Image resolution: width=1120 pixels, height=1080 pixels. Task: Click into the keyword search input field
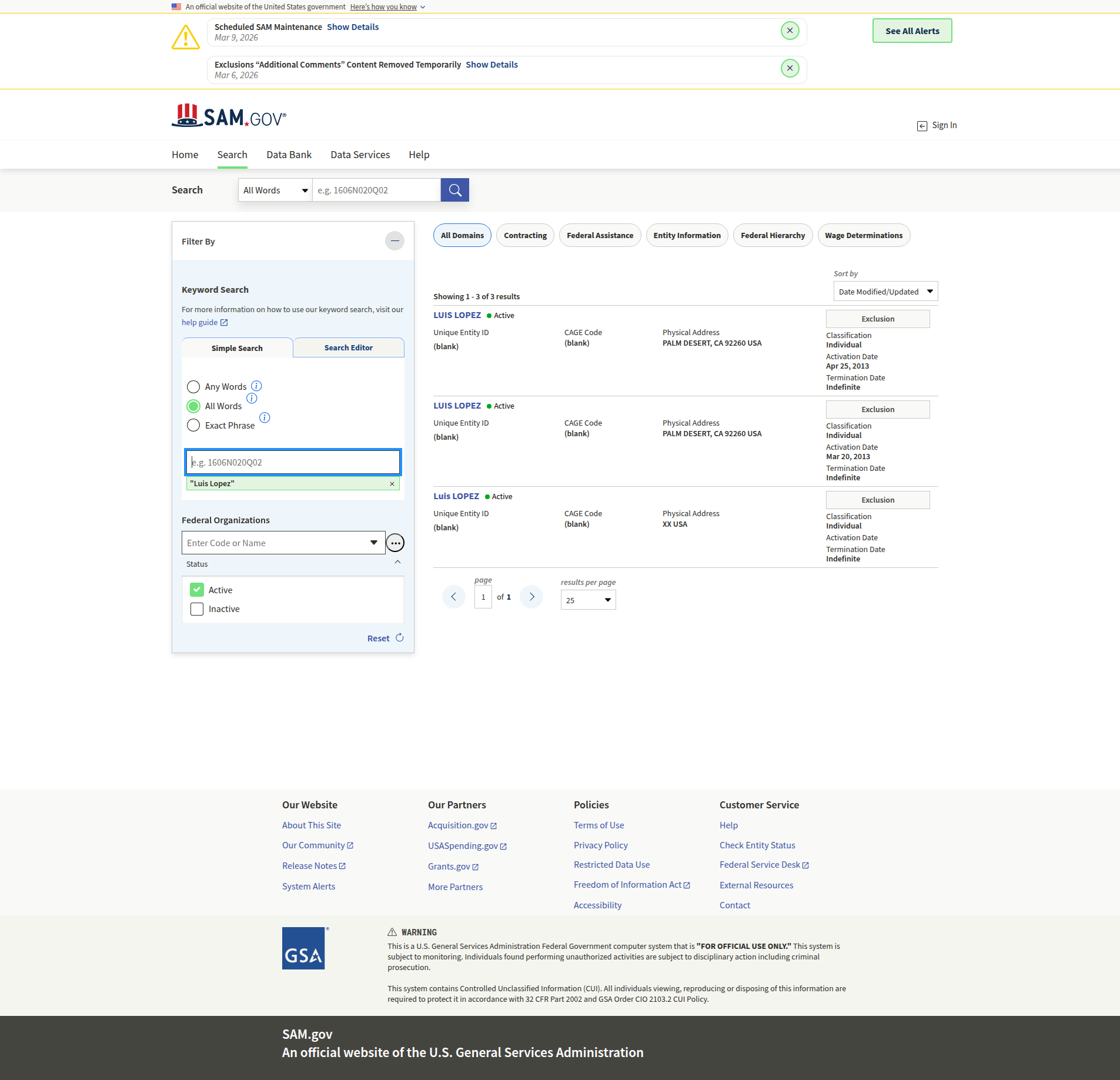(293, 463)
